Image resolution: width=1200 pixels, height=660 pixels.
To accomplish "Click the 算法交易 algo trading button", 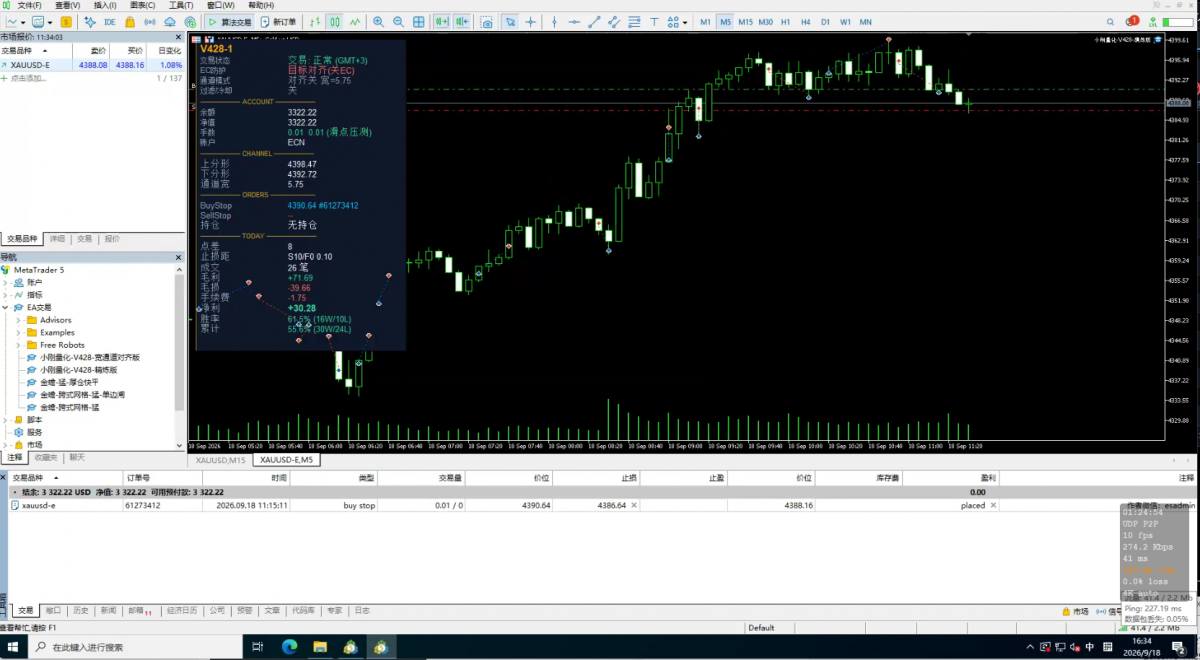I will pos(231,21).
